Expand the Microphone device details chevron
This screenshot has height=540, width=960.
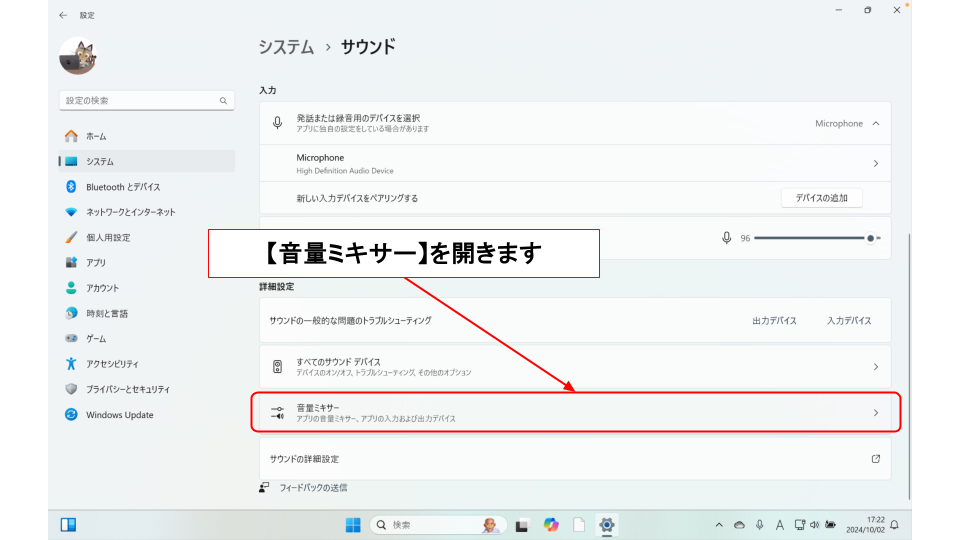(x=876, y=163)
